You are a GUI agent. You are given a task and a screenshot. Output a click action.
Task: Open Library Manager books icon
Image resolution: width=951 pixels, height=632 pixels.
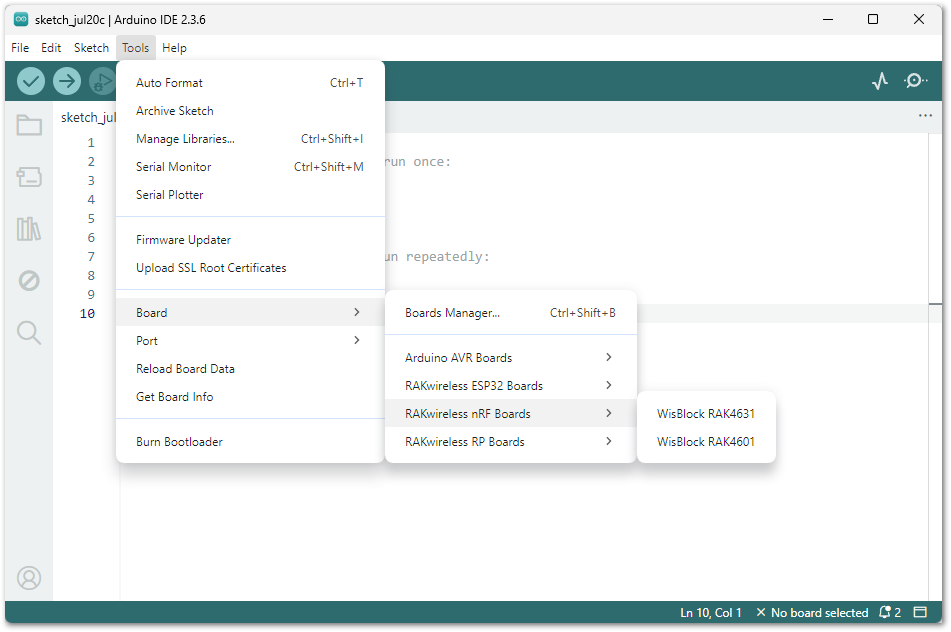pyautogui.click(x=29, y=229)
